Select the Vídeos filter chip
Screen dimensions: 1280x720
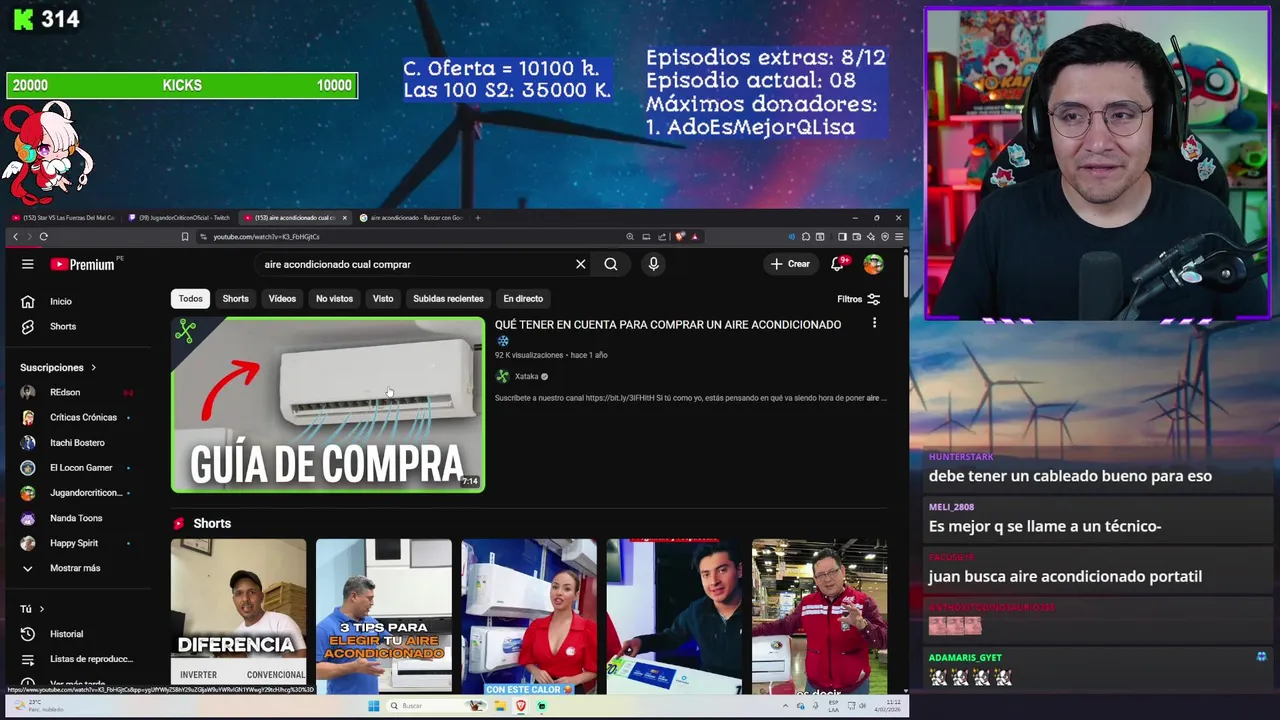[282, 298]
